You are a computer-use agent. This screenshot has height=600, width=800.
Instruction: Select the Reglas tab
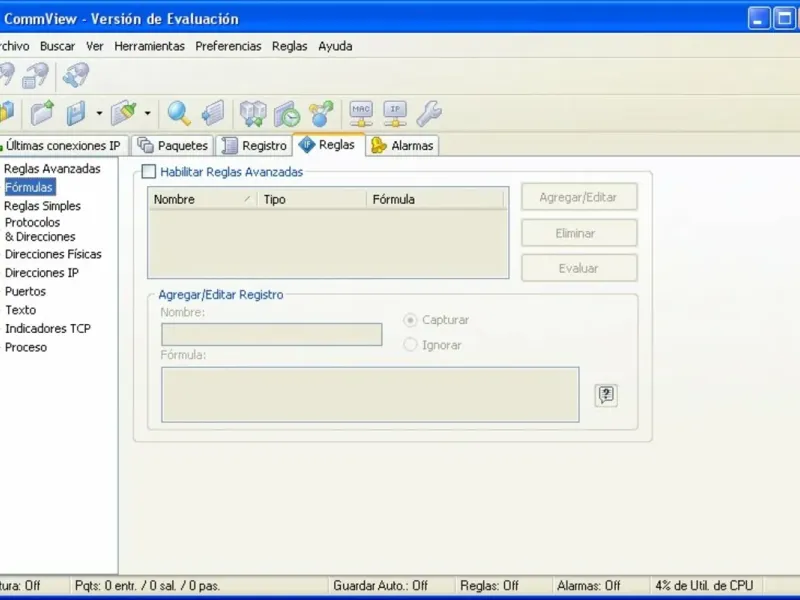tap(329, 145)
